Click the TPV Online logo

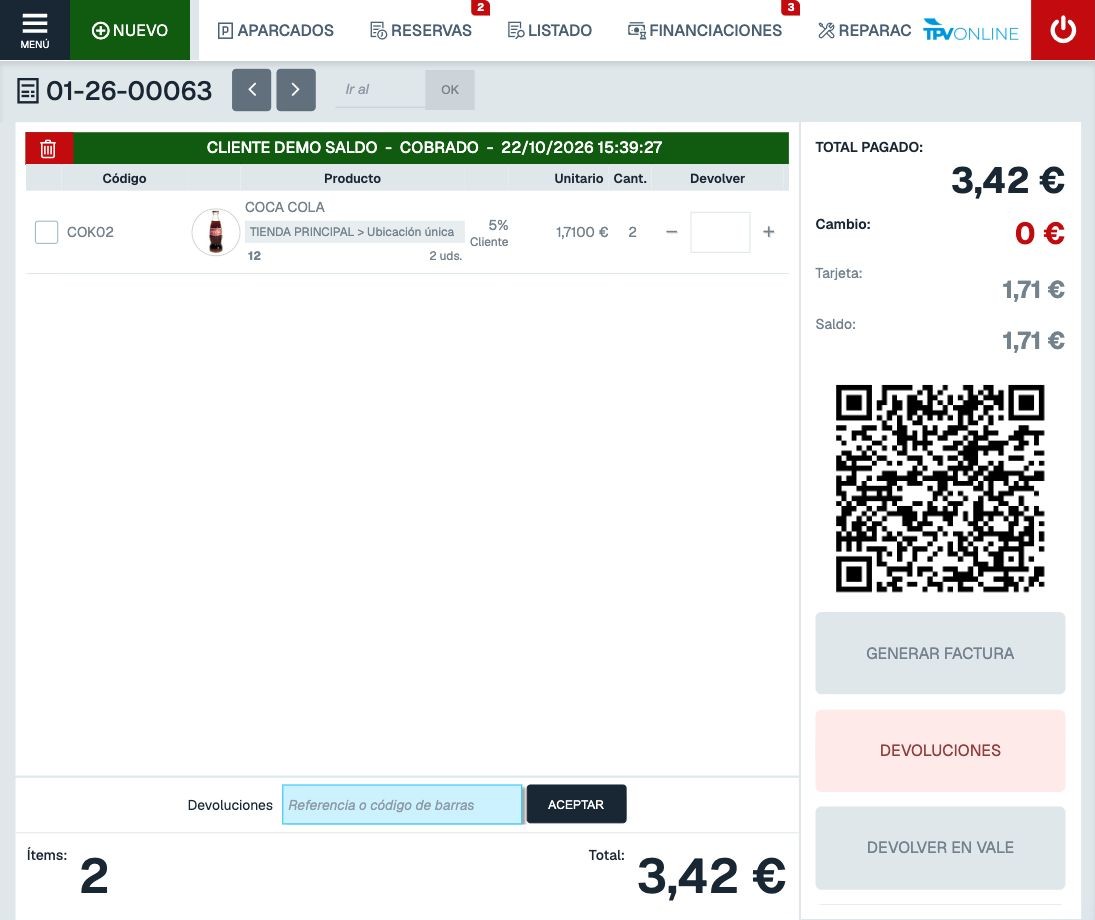tap(971, 30)
